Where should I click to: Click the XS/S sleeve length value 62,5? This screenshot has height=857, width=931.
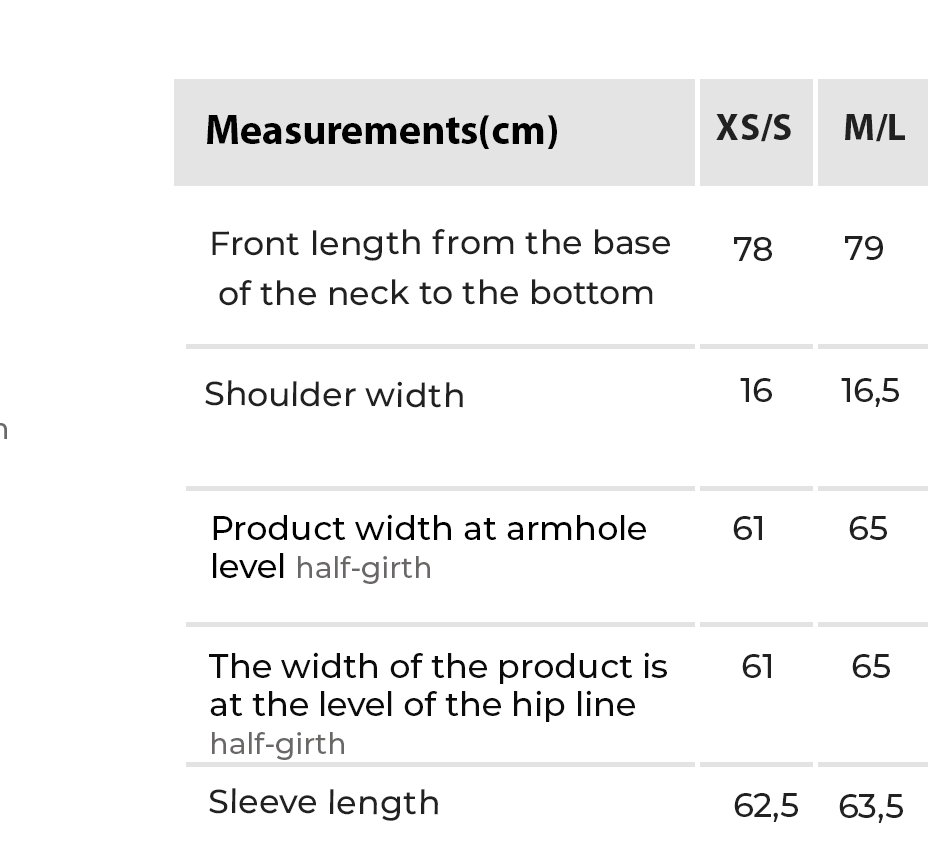pos(766,806)
